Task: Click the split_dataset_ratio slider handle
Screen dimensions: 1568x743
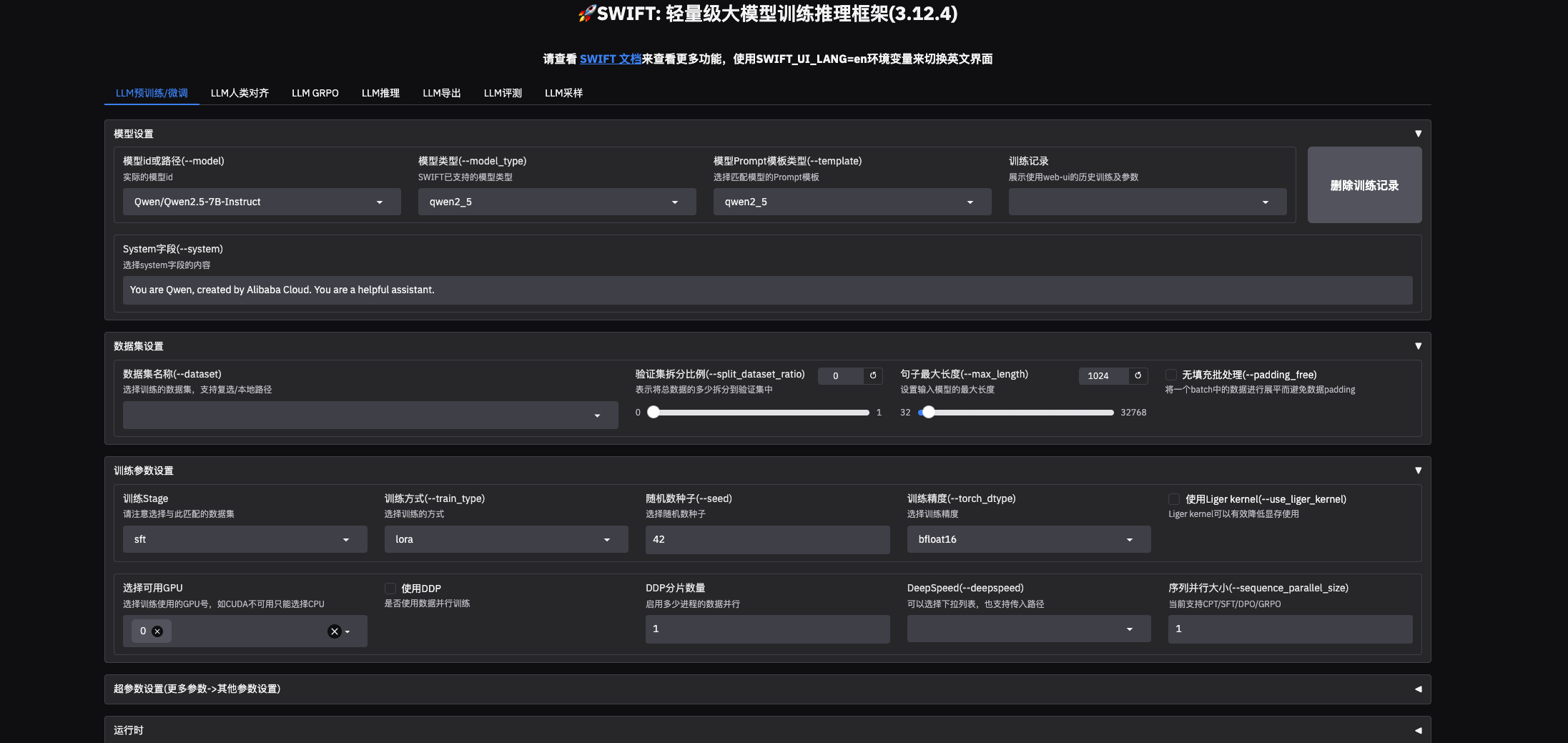Action: 653,412
